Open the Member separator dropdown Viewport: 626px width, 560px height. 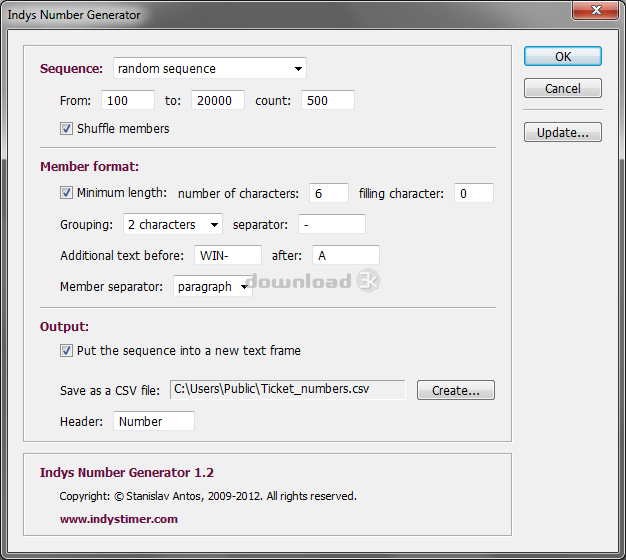click(x=212, y=287)
